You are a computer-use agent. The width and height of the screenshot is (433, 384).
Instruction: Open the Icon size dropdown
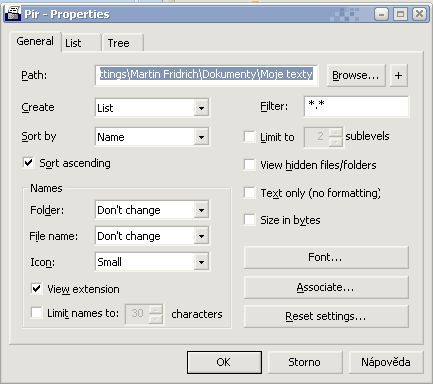pos(201,262)
